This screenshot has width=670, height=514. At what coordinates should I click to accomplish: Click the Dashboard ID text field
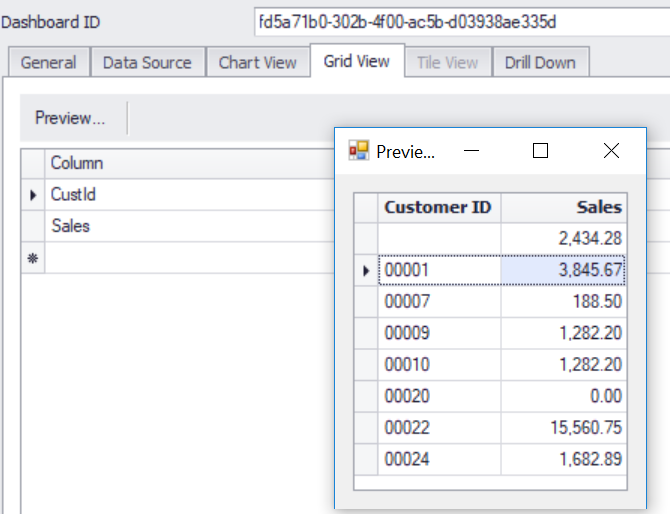pos(460,21)
